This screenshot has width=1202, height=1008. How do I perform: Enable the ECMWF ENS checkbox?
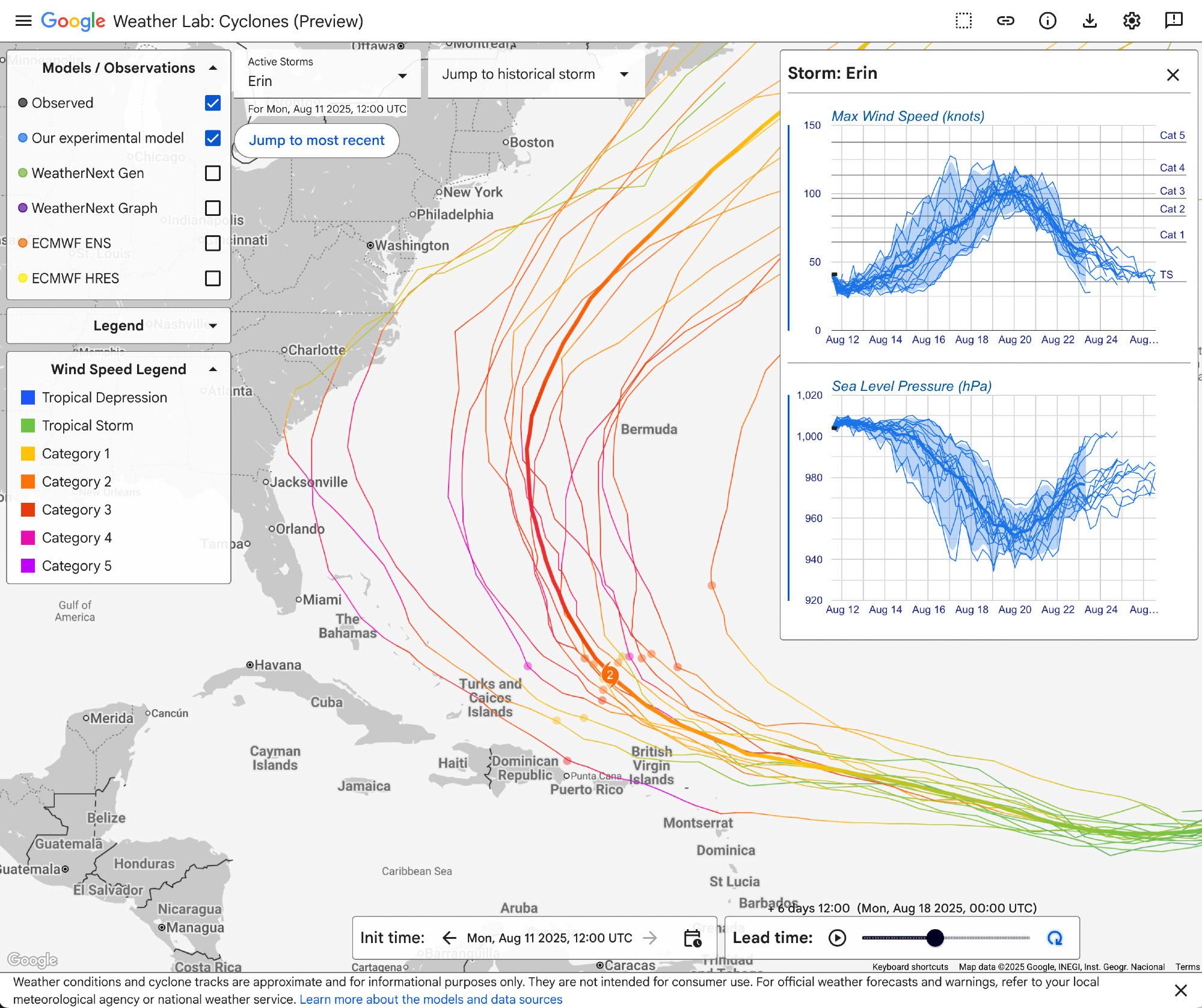213,243
